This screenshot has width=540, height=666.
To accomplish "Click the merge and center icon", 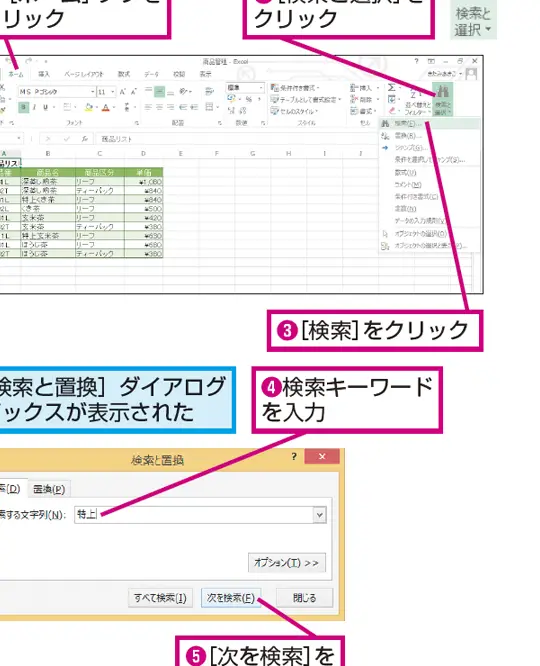I will point(209,107).
